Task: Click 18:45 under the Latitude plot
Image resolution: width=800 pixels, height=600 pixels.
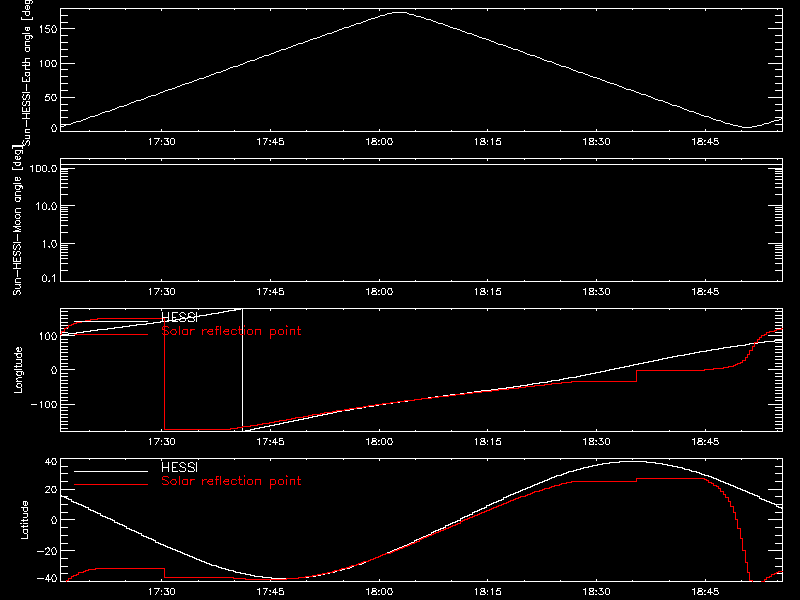Action: coord(705,592)
